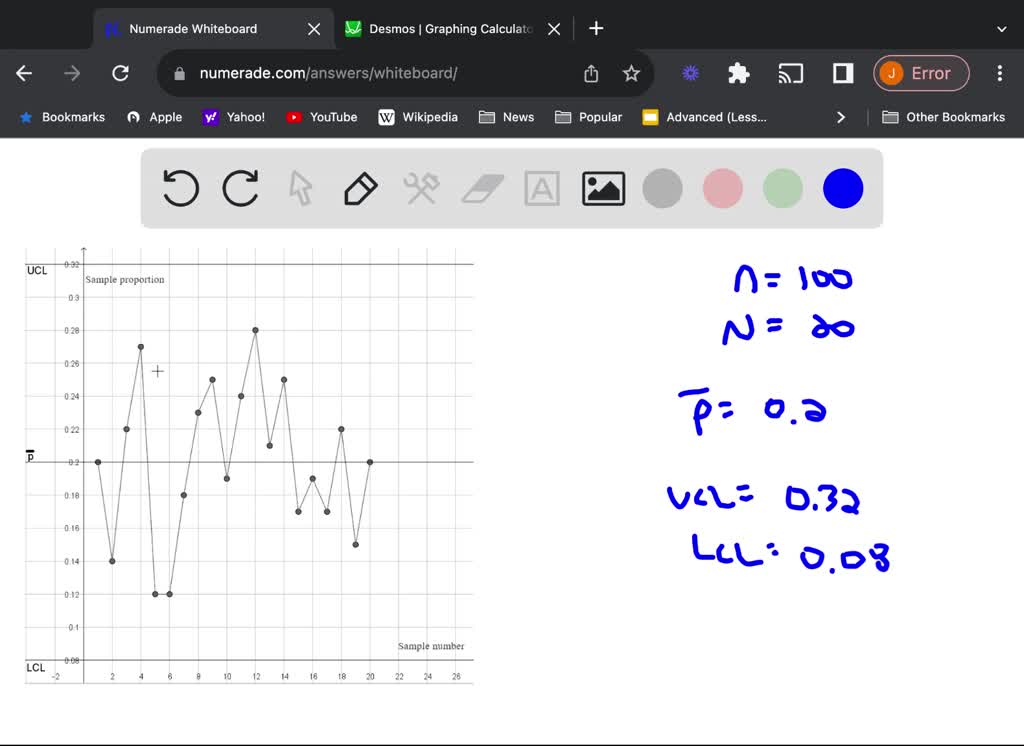The height and width of the screenshot is (746, 1024).
Task: Expand the hidden bookmarks chevron
Action: coord(841,117)
